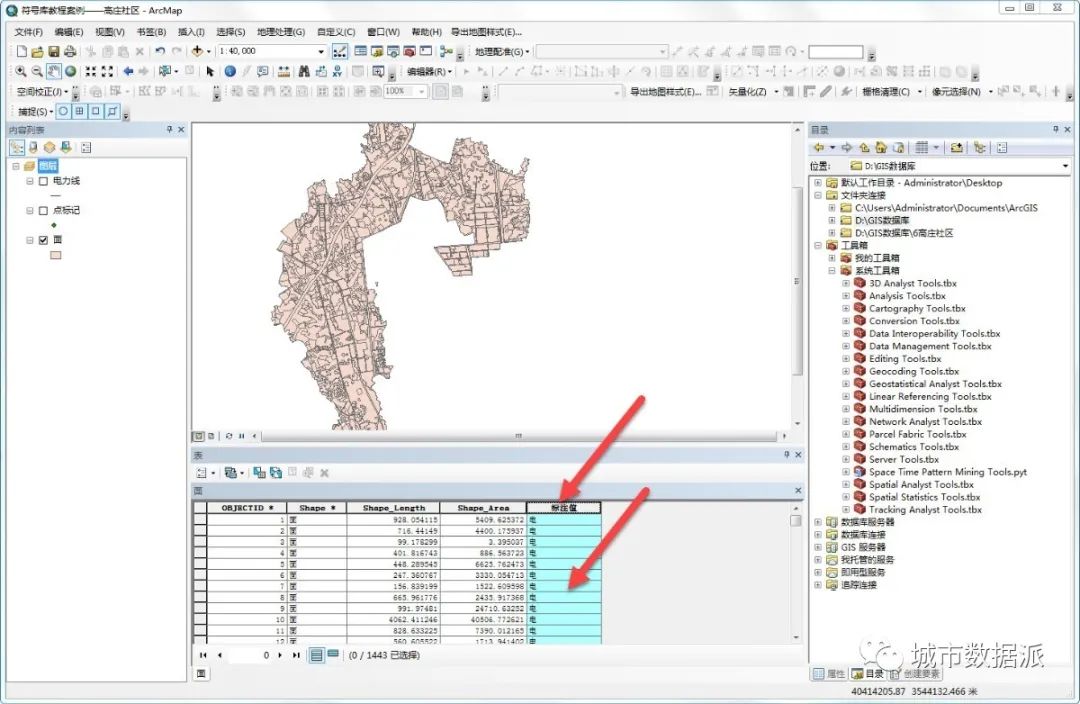Open the map scale 1:40,000 dropdown

click(x=321, y=52)
